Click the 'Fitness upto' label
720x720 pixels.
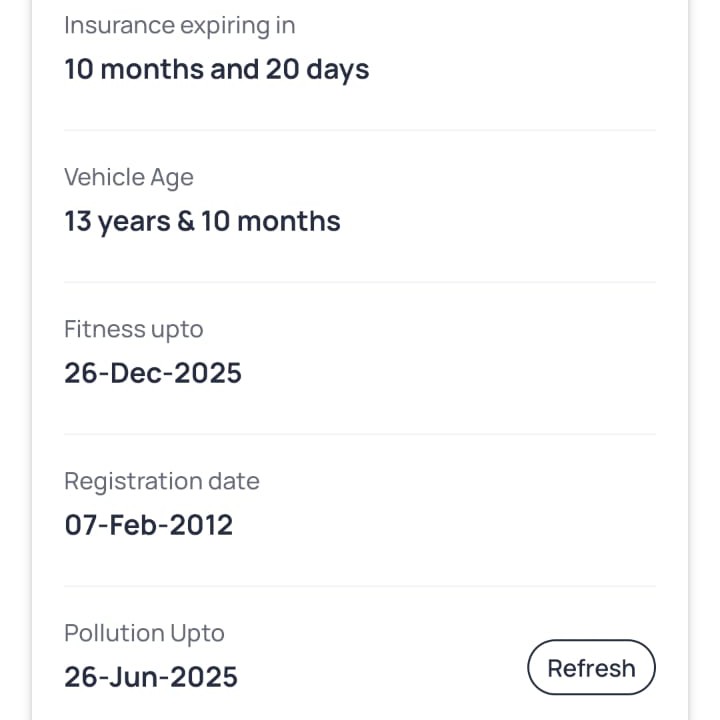click(x=133, y=330)
